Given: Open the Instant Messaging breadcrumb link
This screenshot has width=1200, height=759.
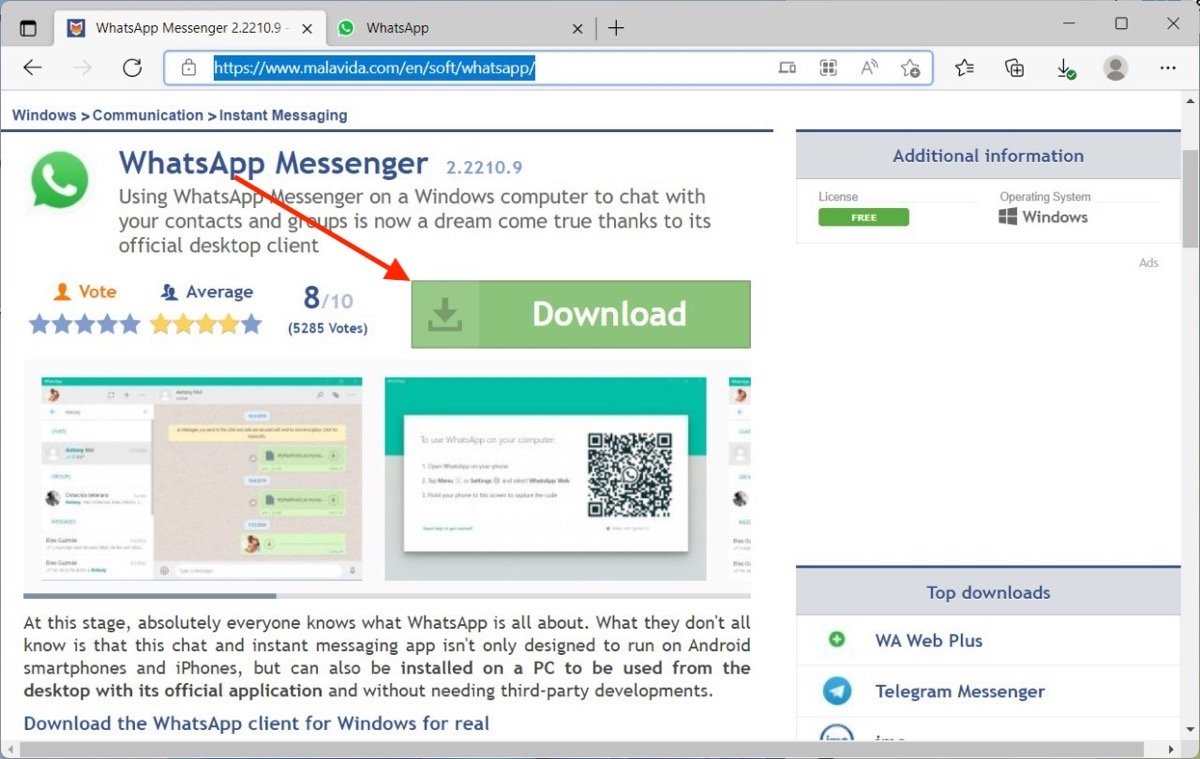Looking at the screenshot, I should (283, 115).
